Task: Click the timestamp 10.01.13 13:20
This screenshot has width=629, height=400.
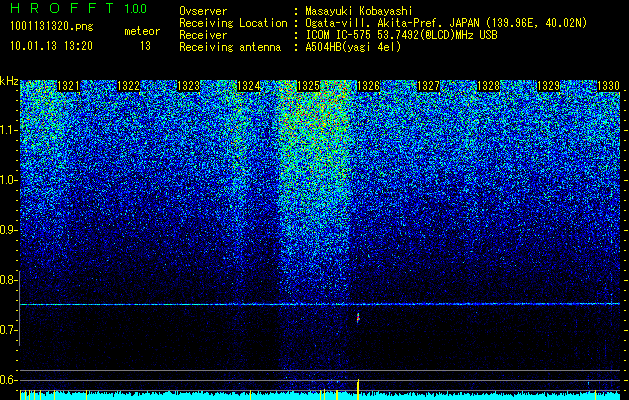Action: click(51, 46)
